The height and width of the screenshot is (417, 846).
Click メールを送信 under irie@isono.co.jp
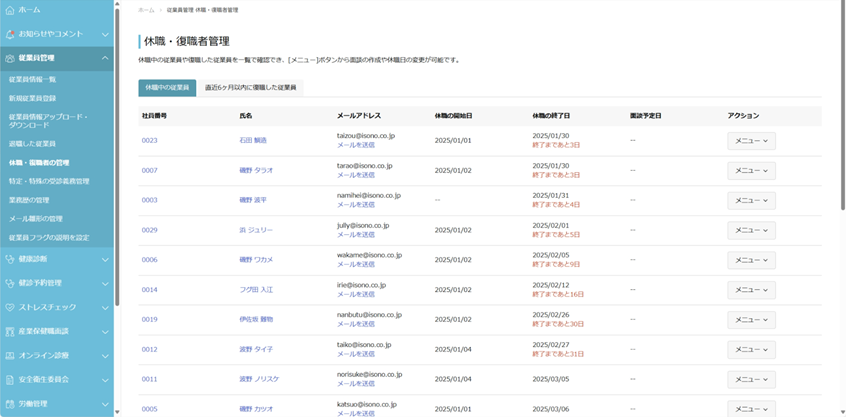pyautogui.click(x=356, y=295)
